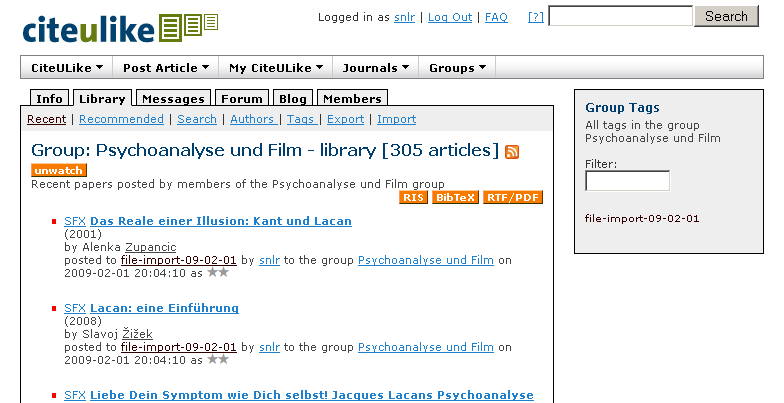Select the Library tab
Screen dimensions: 784x403
(x=102, y=98)
